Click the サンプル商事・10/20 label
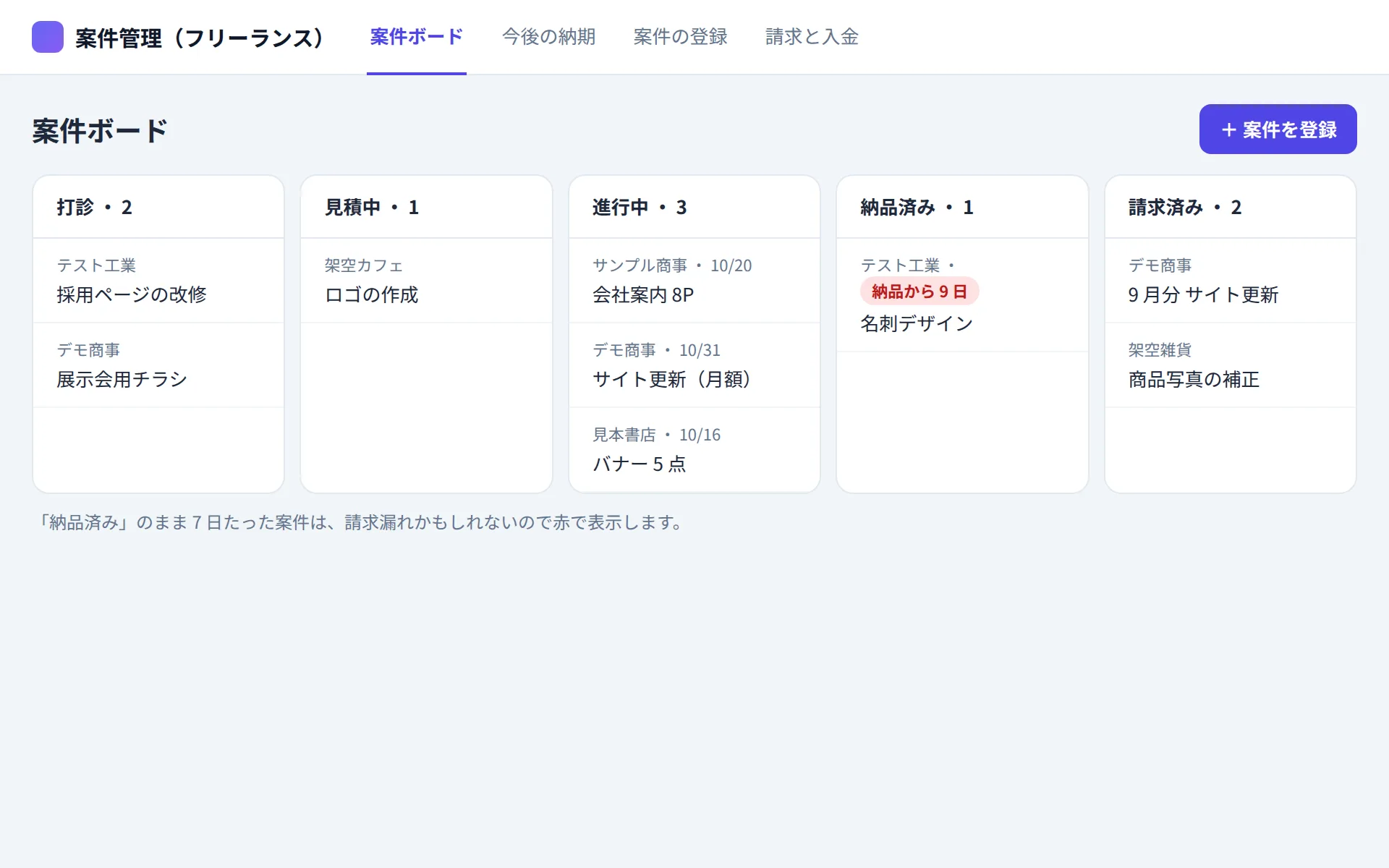 672,265
